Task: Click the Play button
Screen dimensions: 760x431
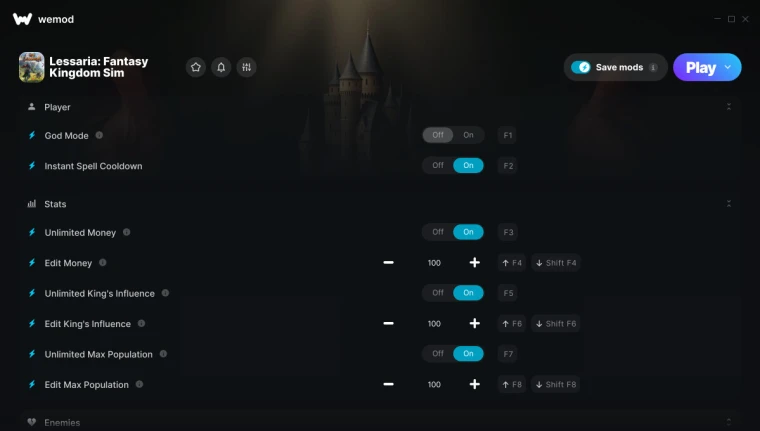Action: 700,67
